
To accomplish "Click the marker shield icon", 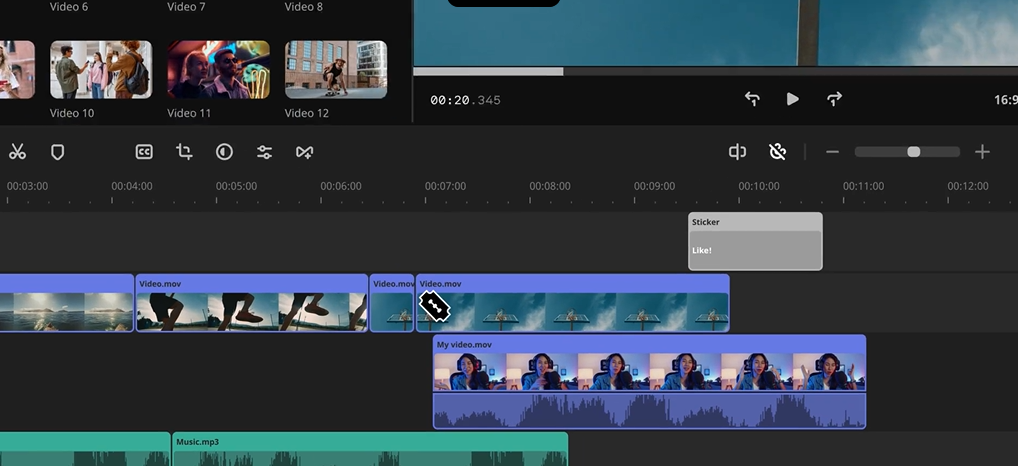I will tap(58, 152).
